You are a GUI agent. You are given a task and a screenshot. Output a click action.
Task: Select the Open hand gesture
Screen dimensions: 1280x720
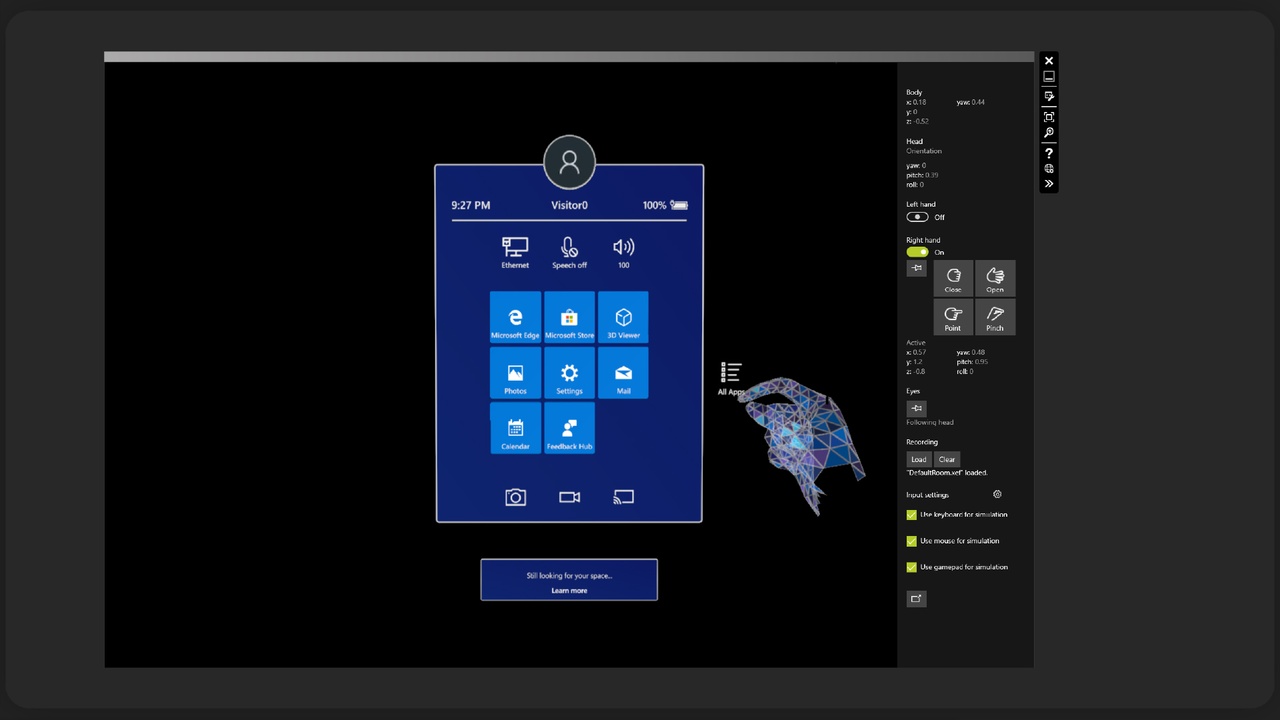(x=995, y=278)
